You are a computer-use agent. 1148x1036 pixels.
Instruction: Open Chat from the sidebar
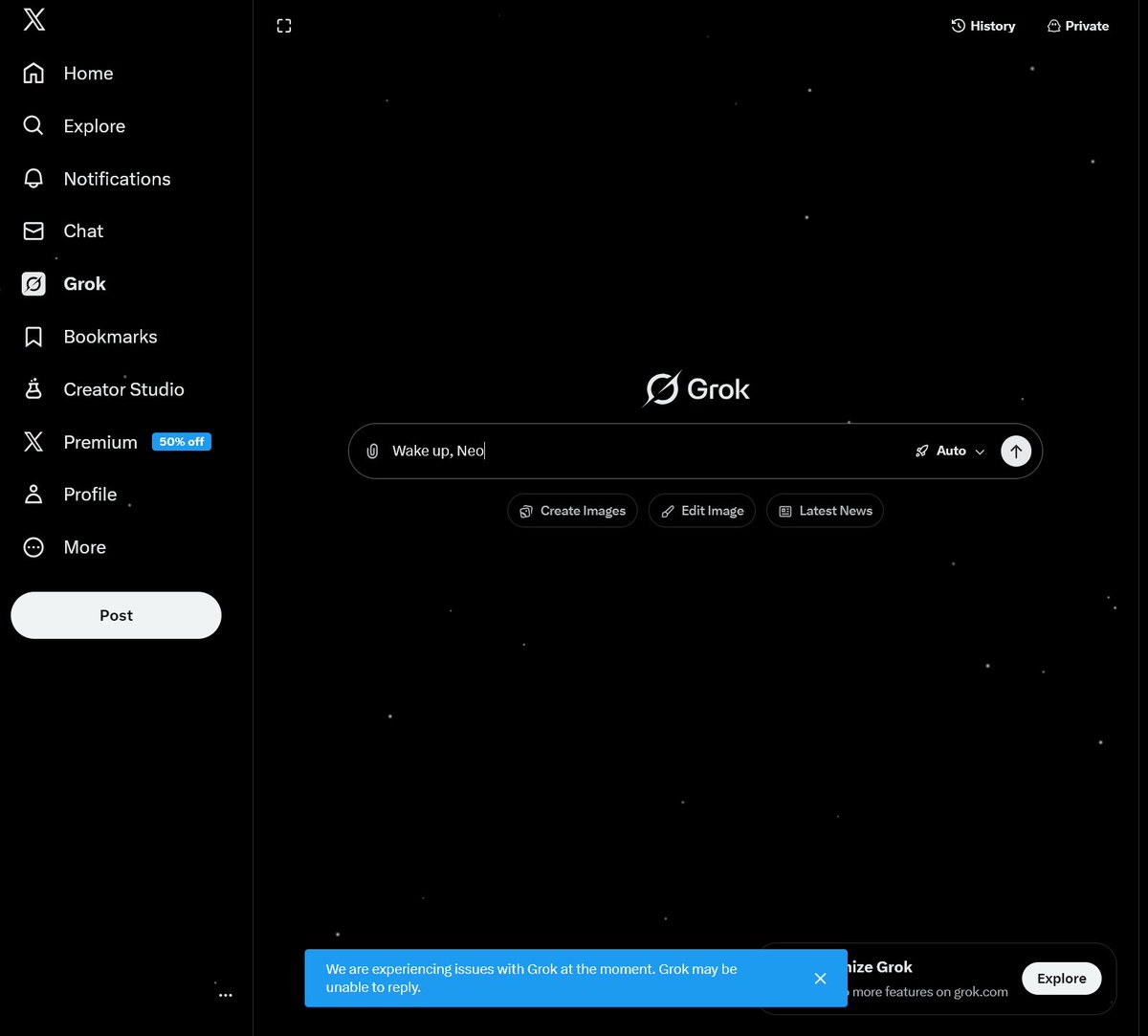[x=62, y=231]
